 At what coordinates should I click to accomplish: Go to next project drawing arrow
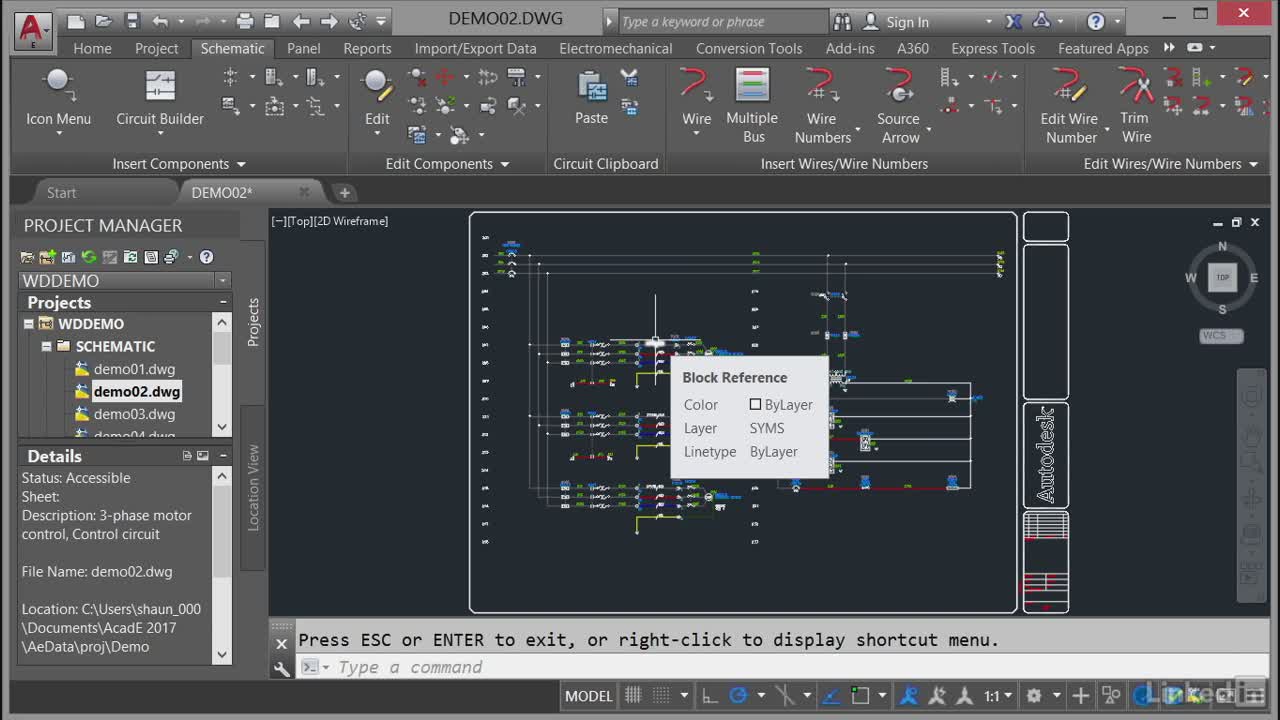pyautogui.click(x=329, y=21)
